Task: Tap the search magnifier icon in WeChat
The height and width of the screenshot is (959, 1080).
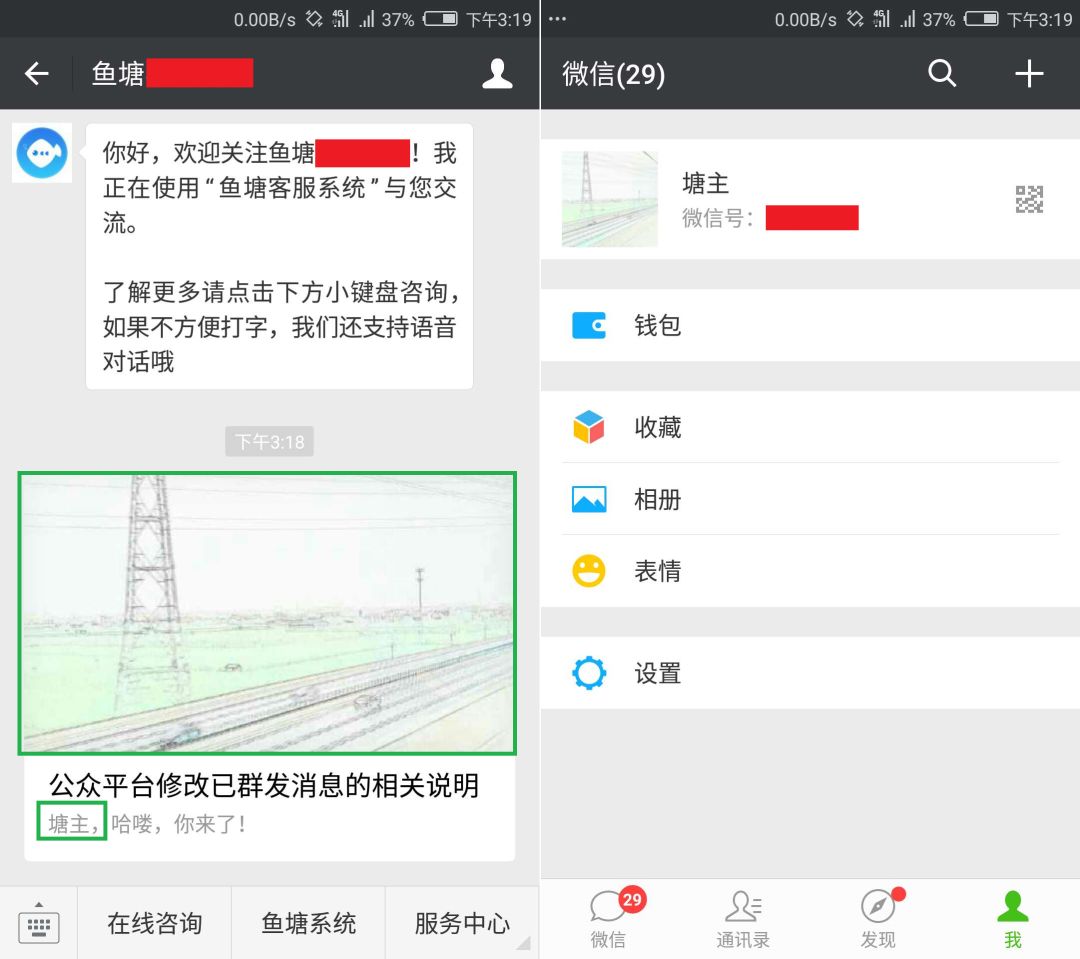Action: click(942, 73)
